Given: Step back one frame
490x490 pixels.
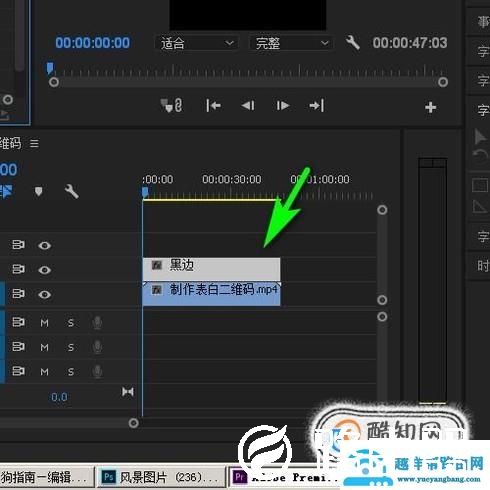Looking at the screenshot, I should tap(248, 106).
